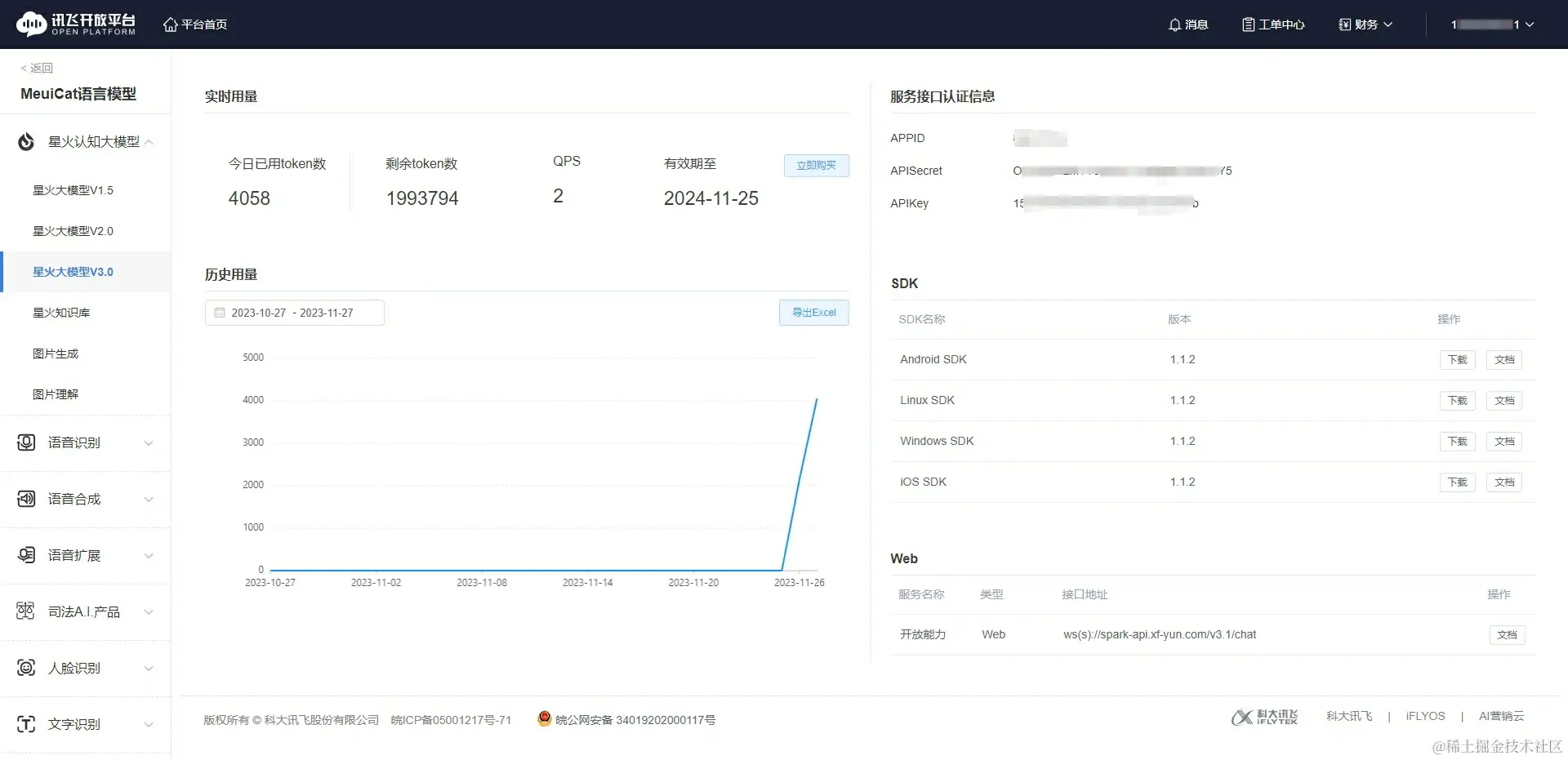Click the AI营销云 footer link
This screenshot has width=1568, height=760.
[1501, 716]
